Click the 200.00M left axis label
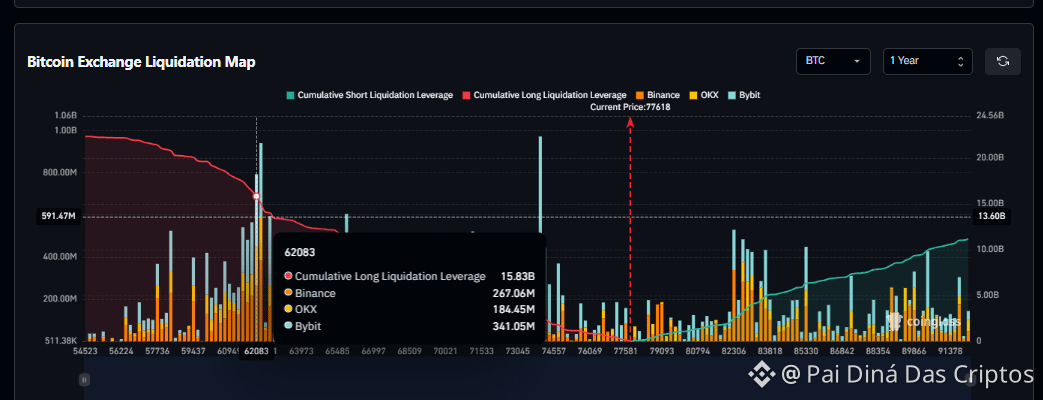 (59, 299)
